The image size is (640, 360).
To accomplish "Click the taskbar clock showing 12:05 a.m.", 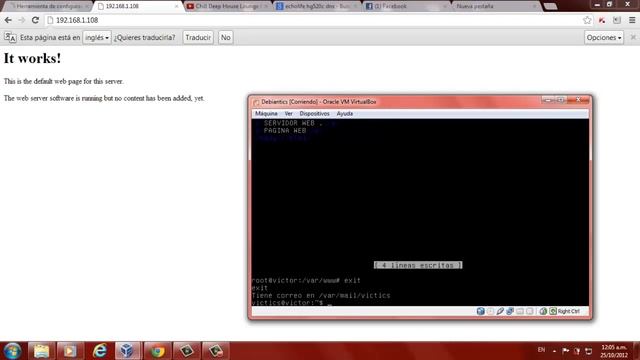I will [x=614, y=351].
